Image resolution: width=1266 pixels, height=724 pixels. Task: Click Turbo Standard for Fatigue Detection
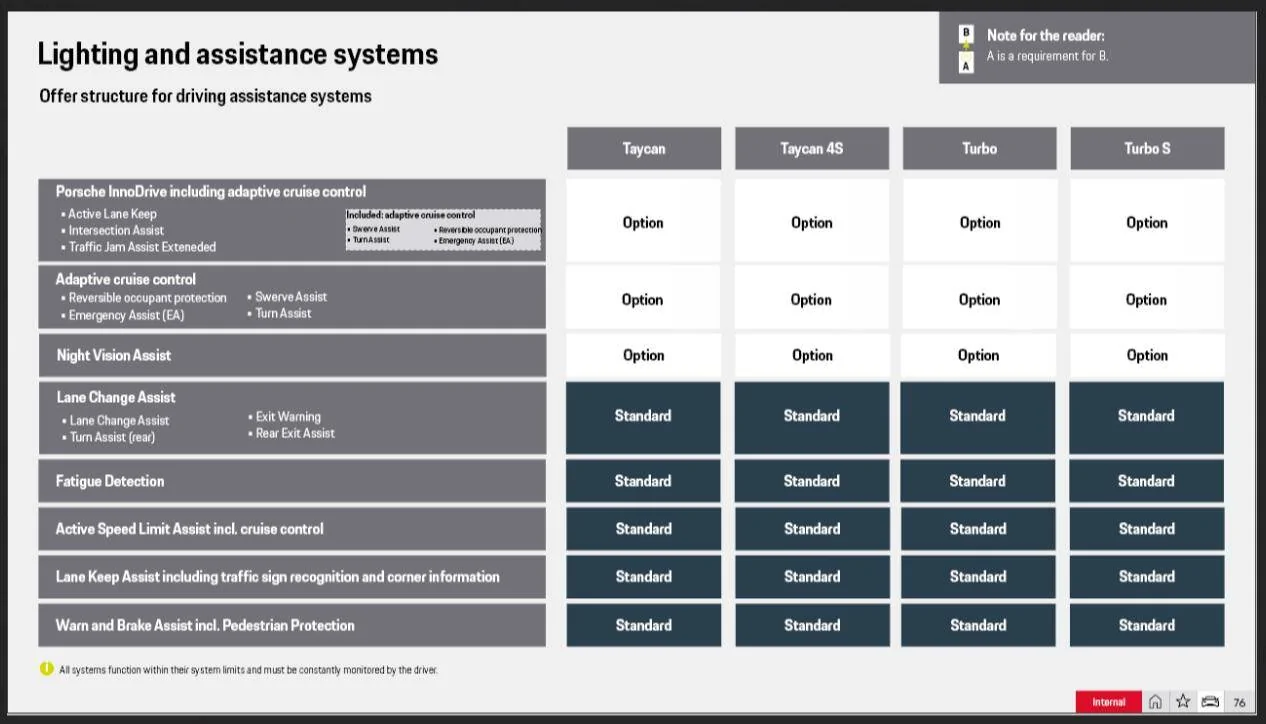tap(978, 481)
